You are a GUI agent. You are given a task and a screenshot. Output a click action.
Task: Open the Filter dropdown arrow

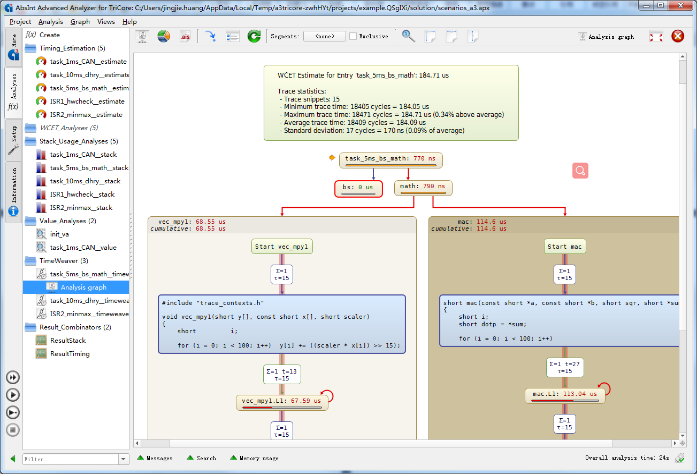(x=124, y=459)
